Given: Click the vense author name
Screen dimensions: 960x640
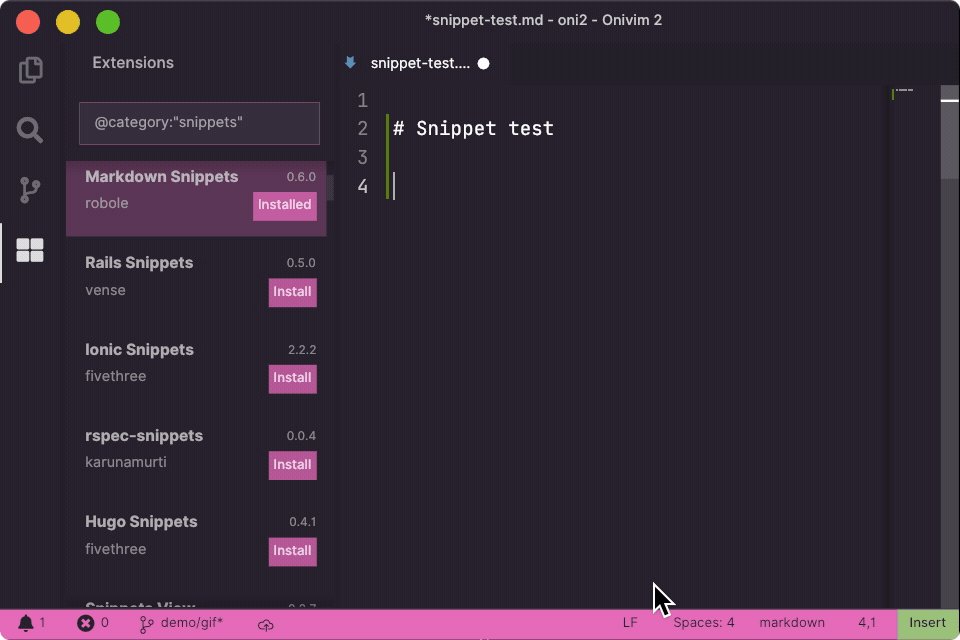Looking at the screenshot, I should coord(105,290).
